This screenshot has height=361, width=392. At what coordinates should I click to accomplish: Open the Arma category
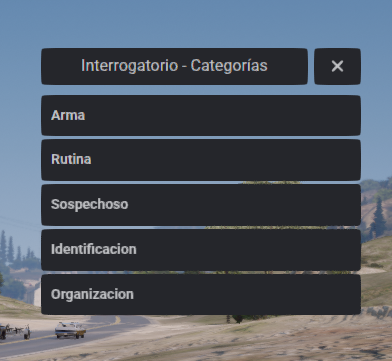coord(201,115)
